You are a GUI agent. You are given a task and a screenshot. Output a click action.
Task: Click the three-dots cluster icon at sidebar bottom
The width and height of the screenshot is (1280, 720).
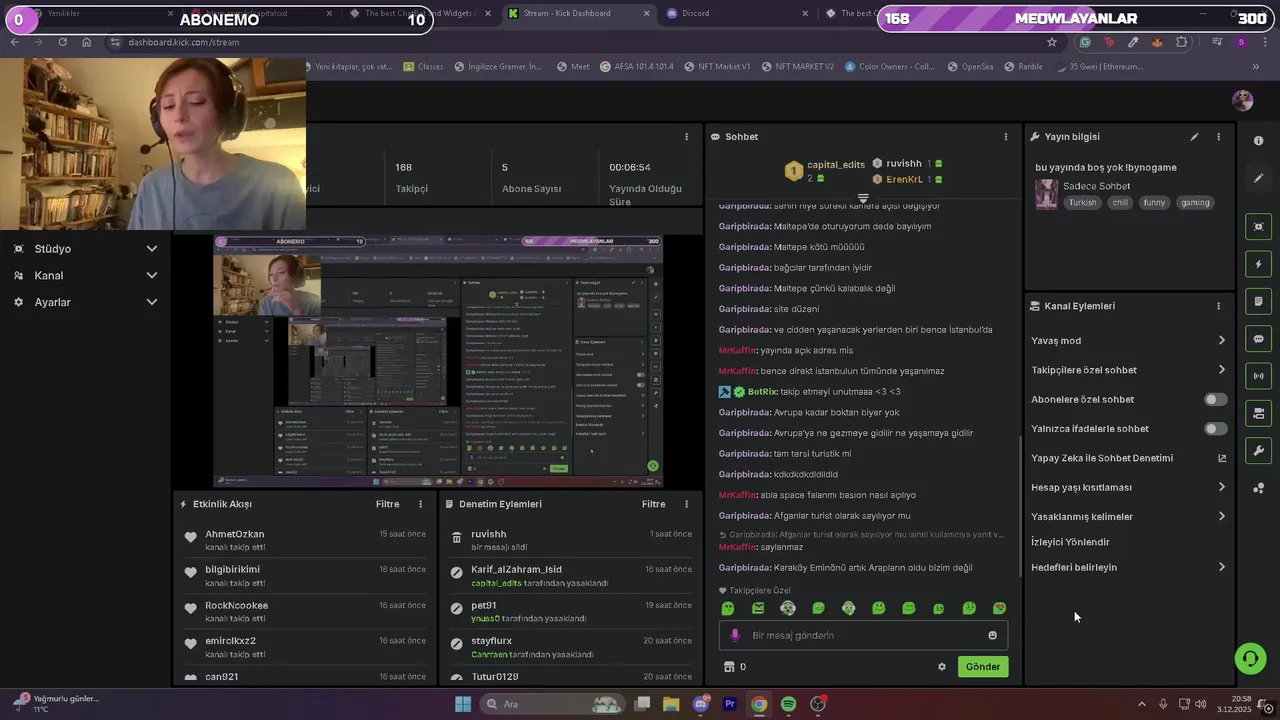pyautogui.click(x=1258, y=488)
